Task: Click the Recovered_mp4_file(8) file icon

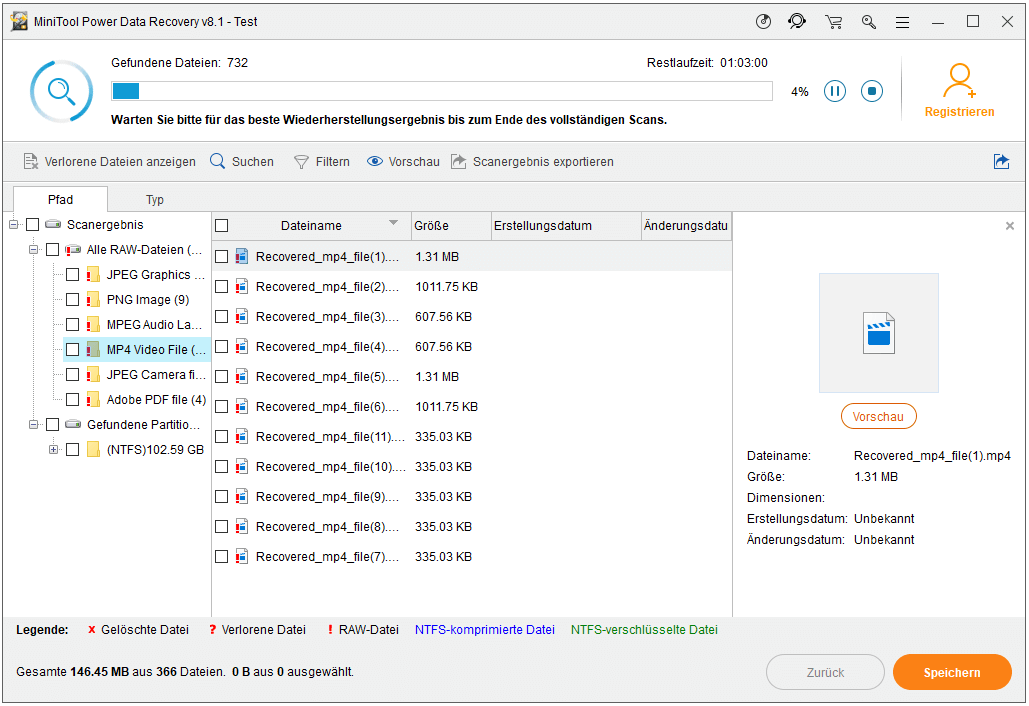Action: (242, 526)
